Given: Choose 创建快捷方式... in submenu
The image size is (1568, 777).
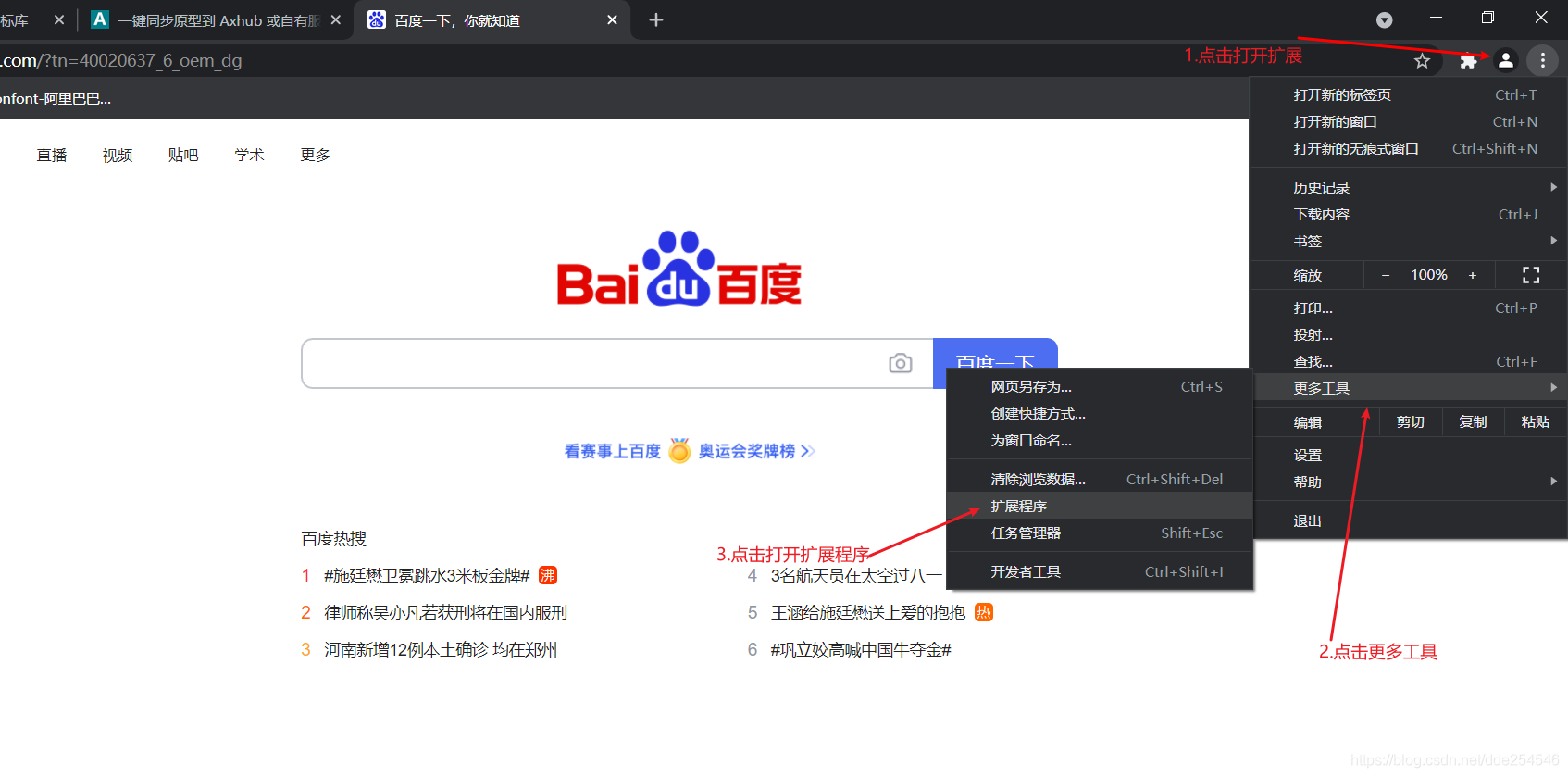Looking at the screenshot, I should pyautogui.click(x=1100, y=413).
